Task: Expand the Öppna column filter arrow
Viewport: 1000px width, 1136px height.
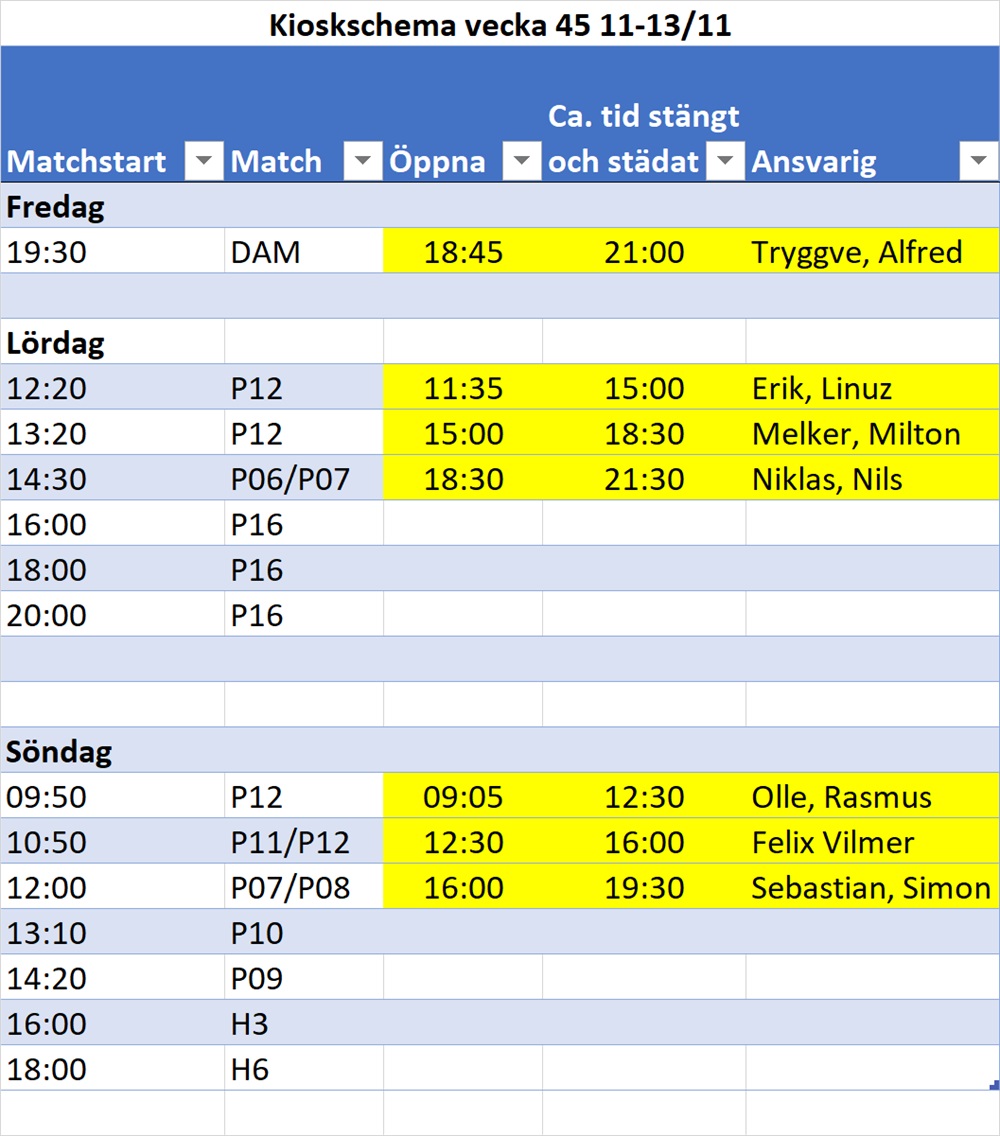Action: (x=521, y=161)
